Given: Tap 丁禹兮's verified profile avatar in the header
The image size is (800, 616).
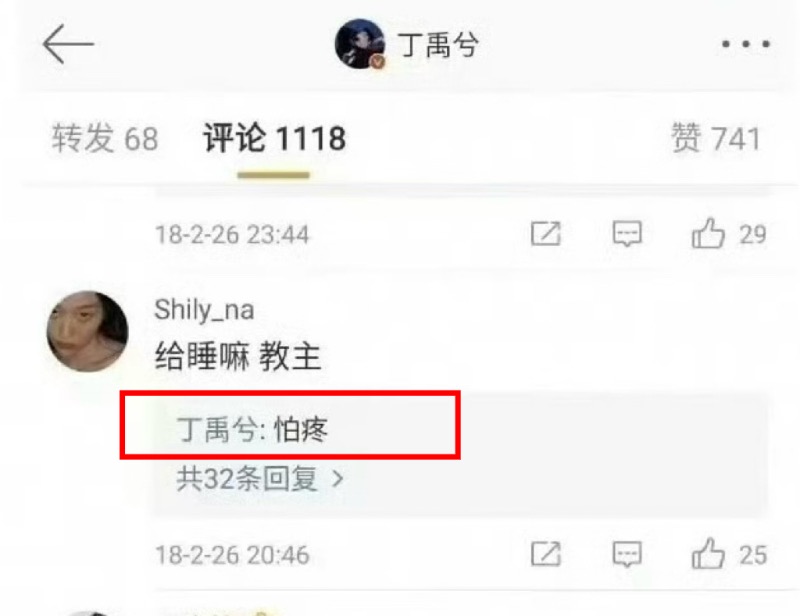Looking at the screenshot, I should pyautogui.click(x=360, y=44).
